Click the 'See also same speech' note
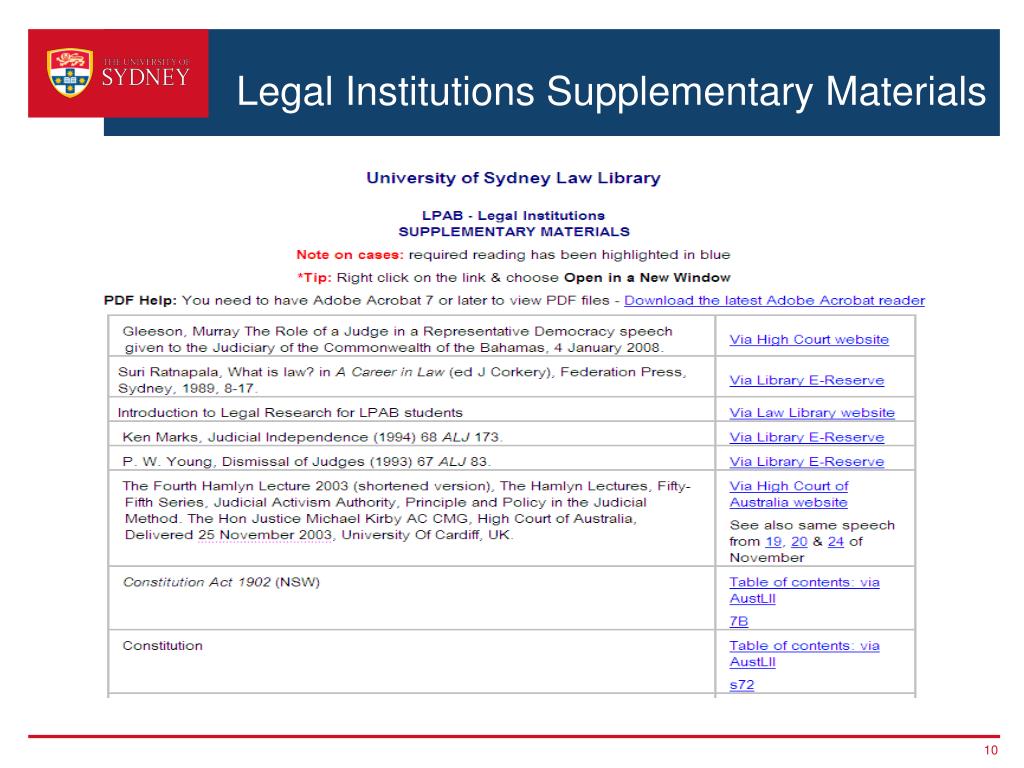 coord(812,541)
